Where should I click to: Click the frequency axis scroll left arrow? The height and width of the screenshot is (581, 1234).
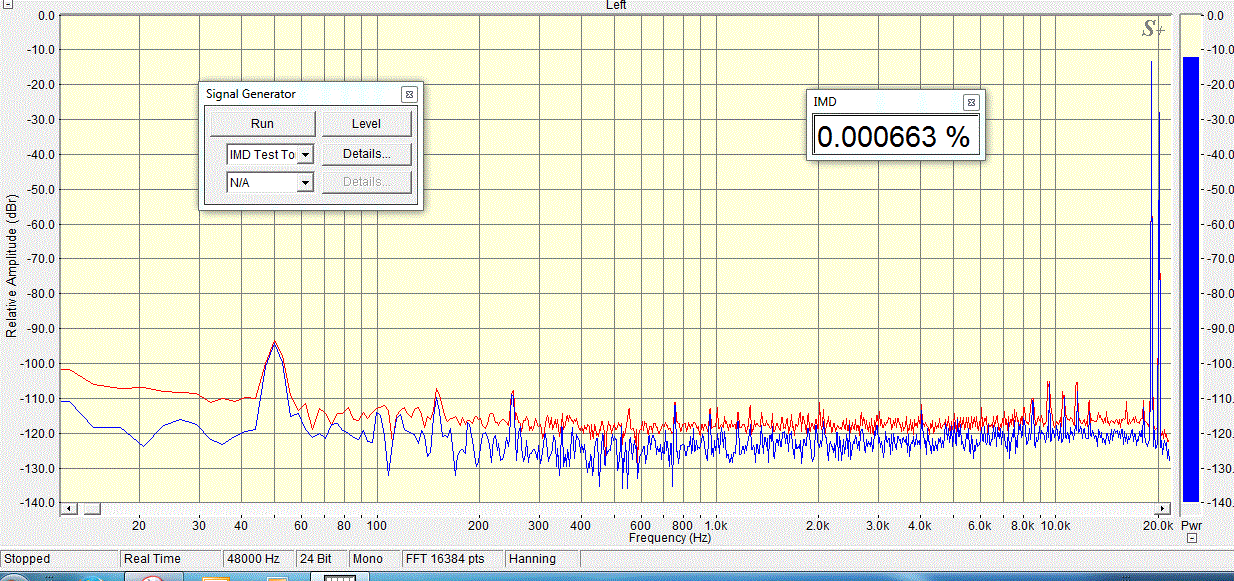[70, 509]
